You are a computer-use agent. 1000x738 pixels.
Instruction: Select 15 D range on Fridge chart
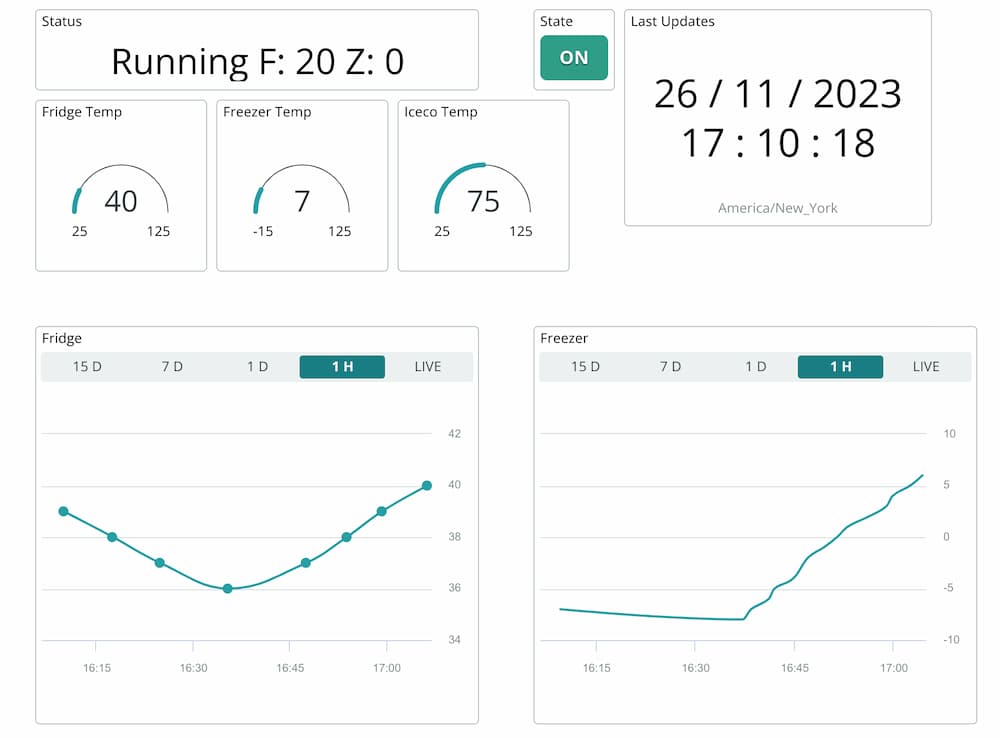(87, 367)
